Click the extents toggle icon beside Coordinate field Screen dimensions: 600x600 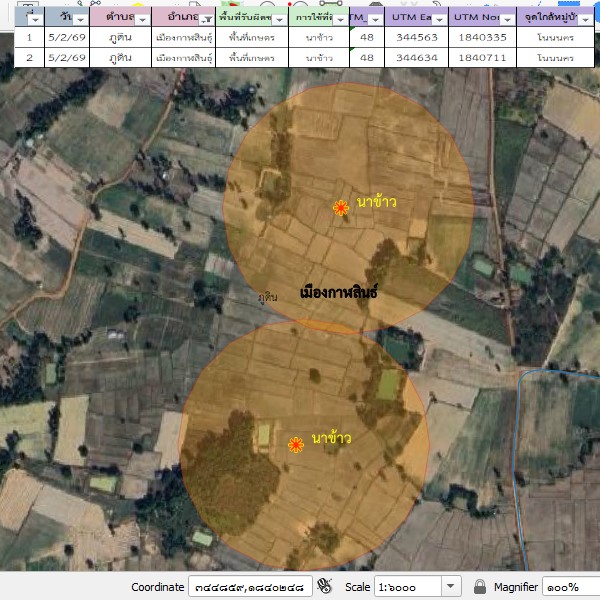pos(325,587)
